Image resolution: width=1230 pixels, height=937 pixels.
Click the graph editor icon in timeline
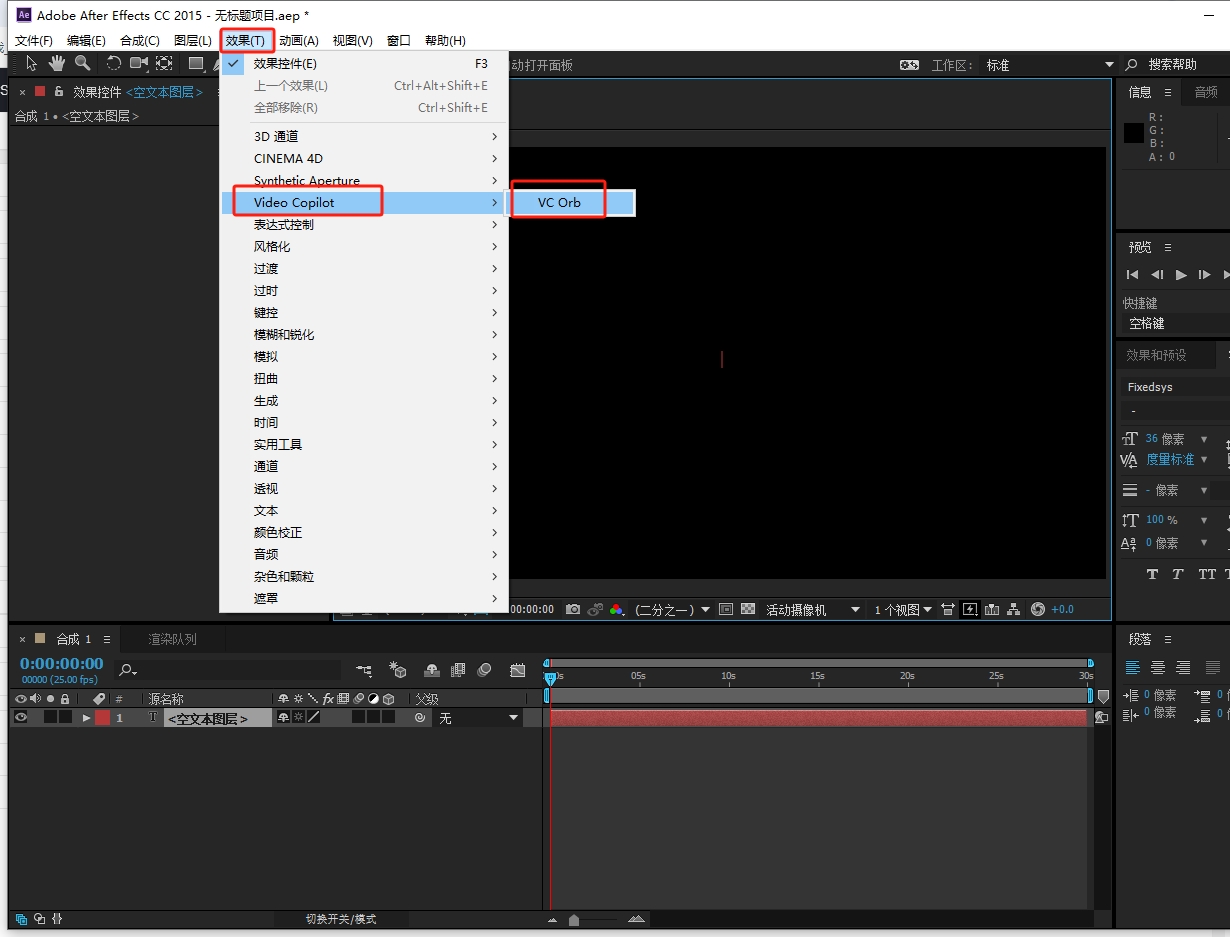(517, 670)
